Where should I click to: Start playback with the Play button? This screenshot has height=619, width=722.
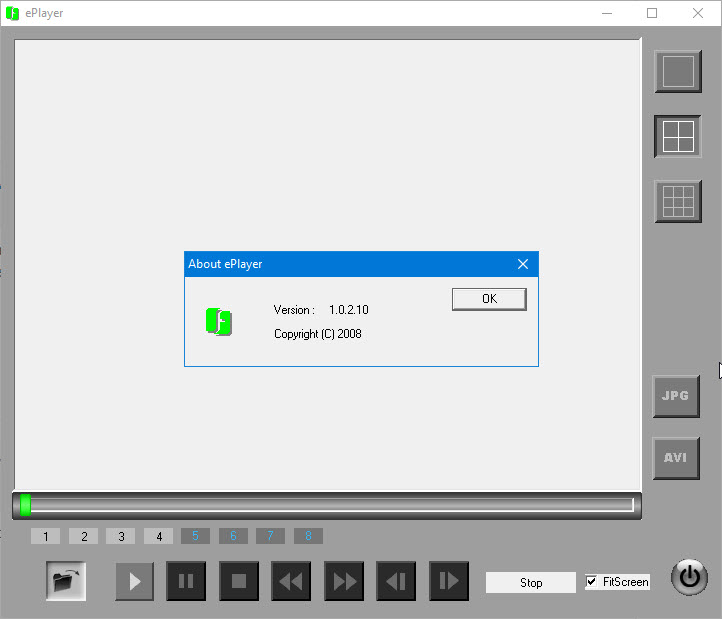point(135,581)
